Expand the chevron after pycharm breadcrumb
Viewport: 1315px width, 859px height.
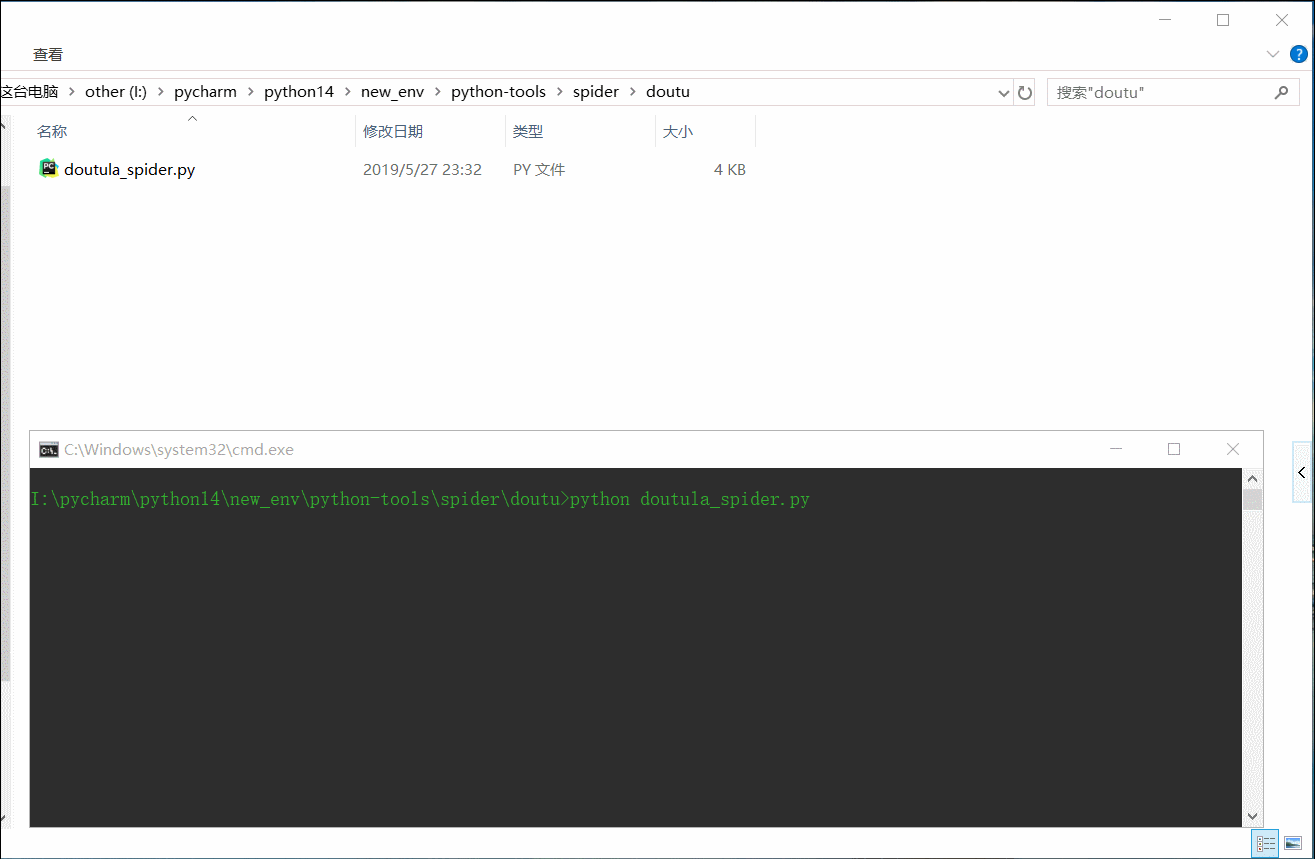pyautogui.click(x=250, y=92)
